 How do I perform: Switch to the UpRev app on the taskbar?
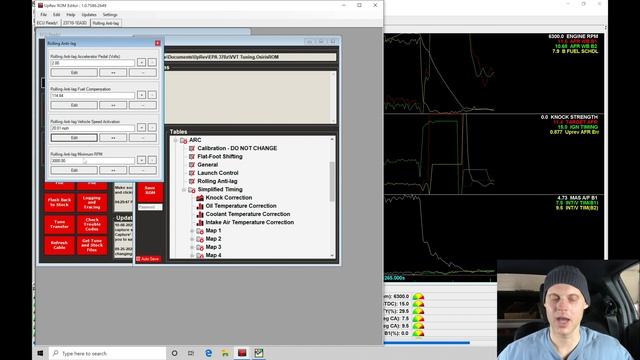(x=242, y=353)
